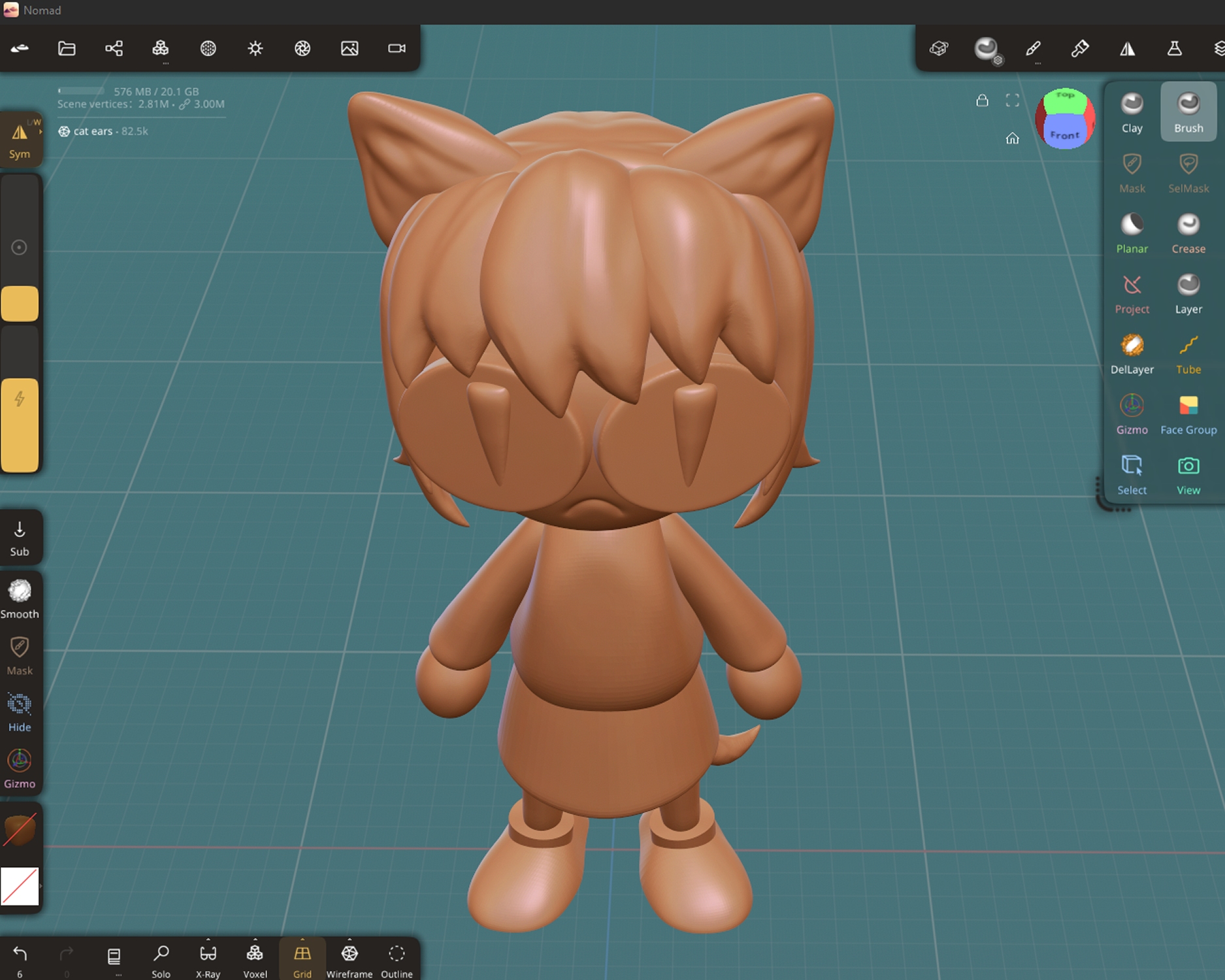Open the Scene hierarchy menu
This screenshot has width=1225, height=980.
[114, 48]
